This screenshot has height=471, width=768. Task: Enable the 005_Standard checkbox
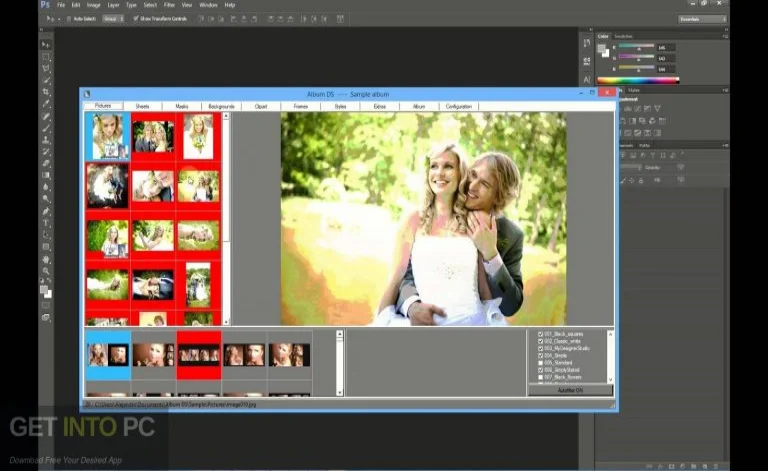(x=541, y=361)
